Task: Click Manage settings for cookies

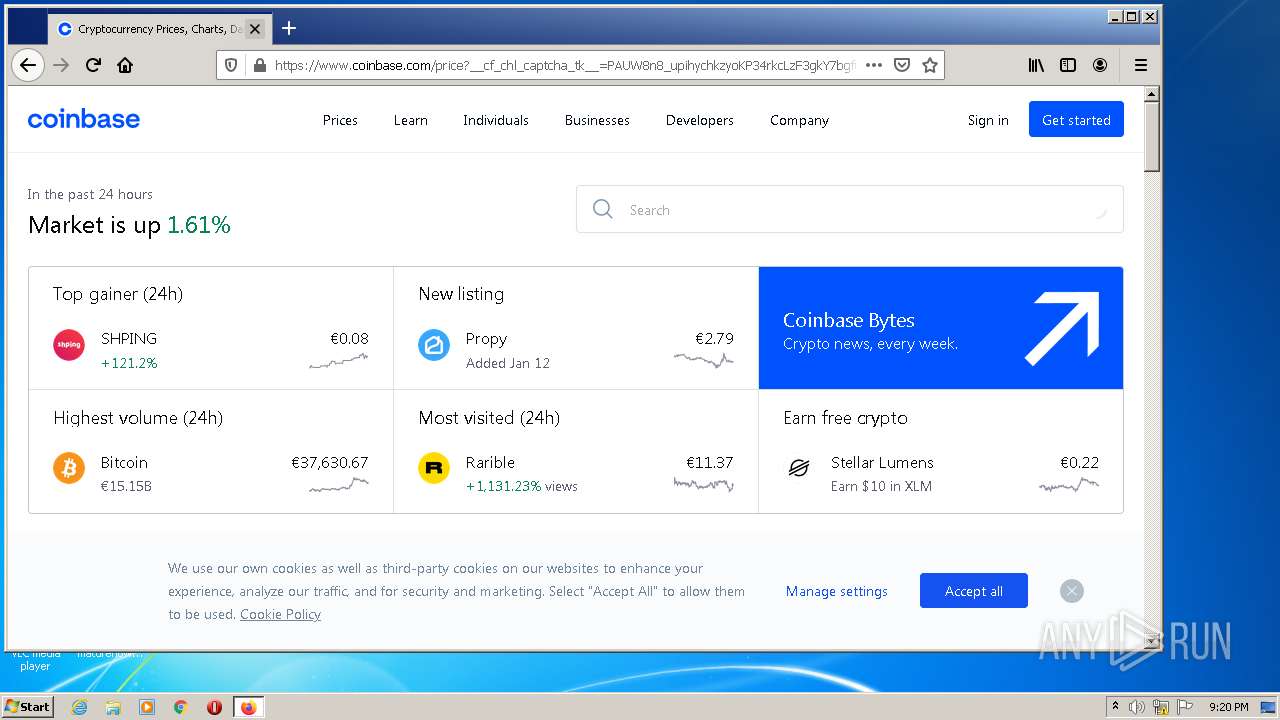Action: pos(836,591)
